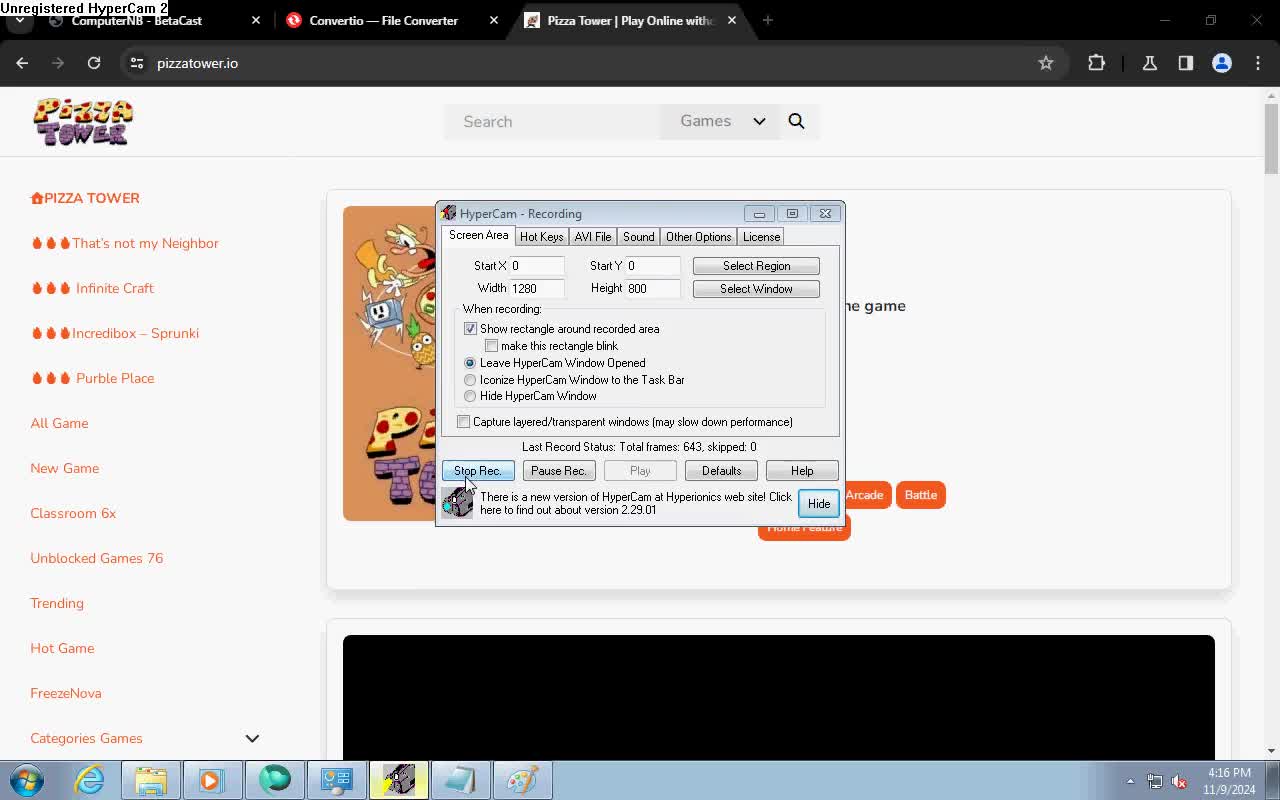Open That's not my Neighbor link
Image resolution: width=1280 pixels, height=800 pixels.
[x=145, y=243]
